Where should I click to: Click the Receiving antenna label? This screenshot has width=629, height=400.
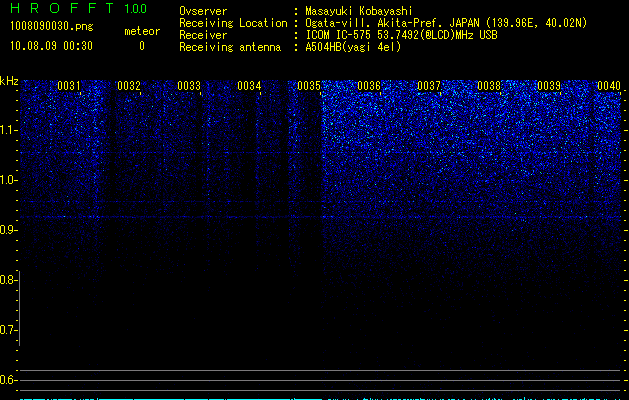coord(230,47)
